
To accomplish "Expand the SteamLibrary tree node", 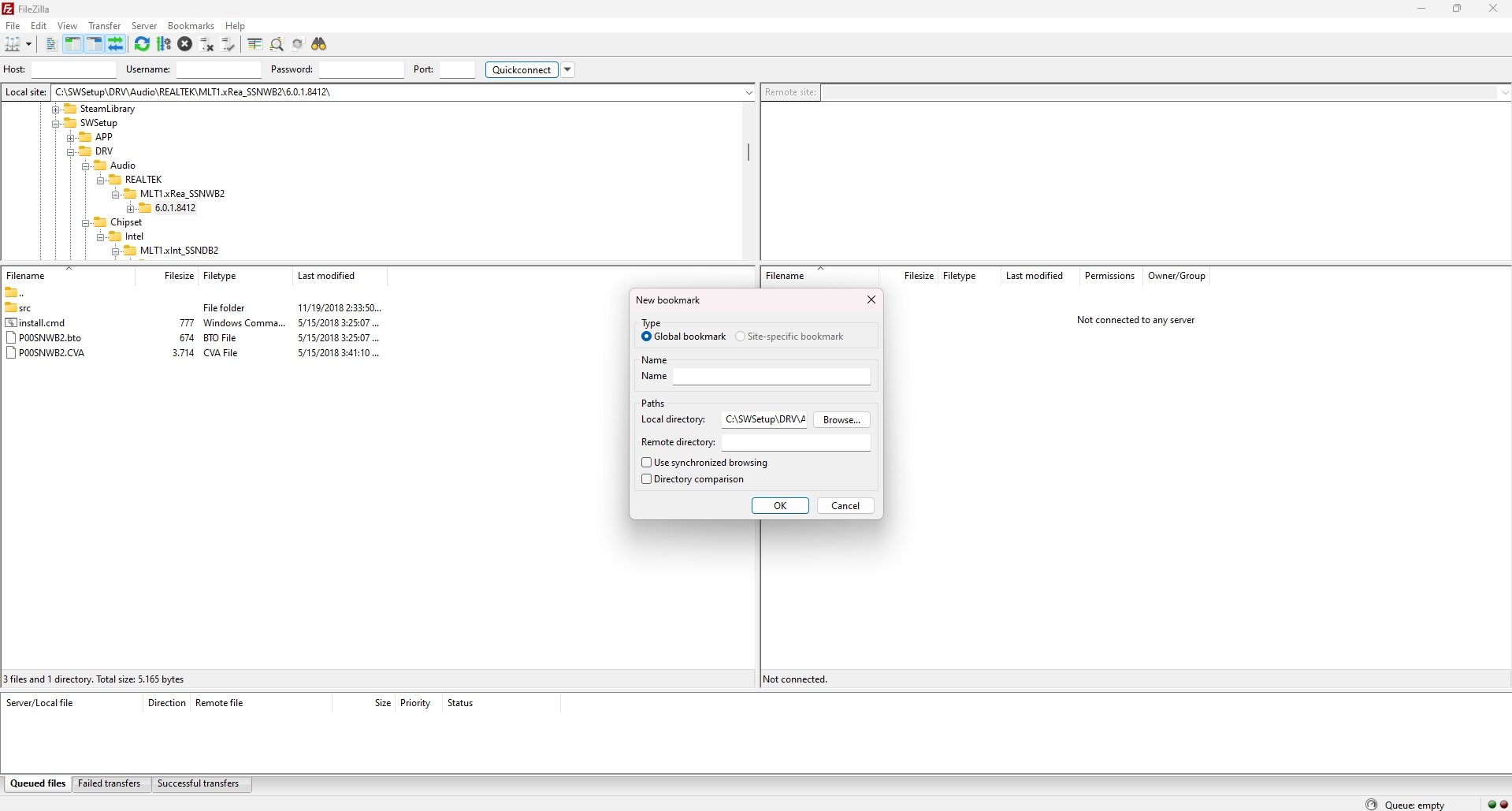I will [x=56, y=110].
